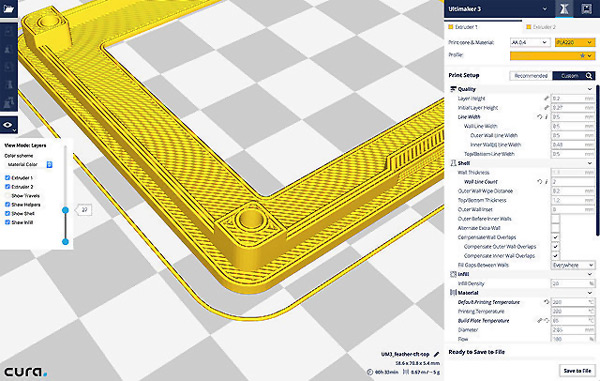
Task: Select the Per Model Settings tool
Action: [8, 103]
